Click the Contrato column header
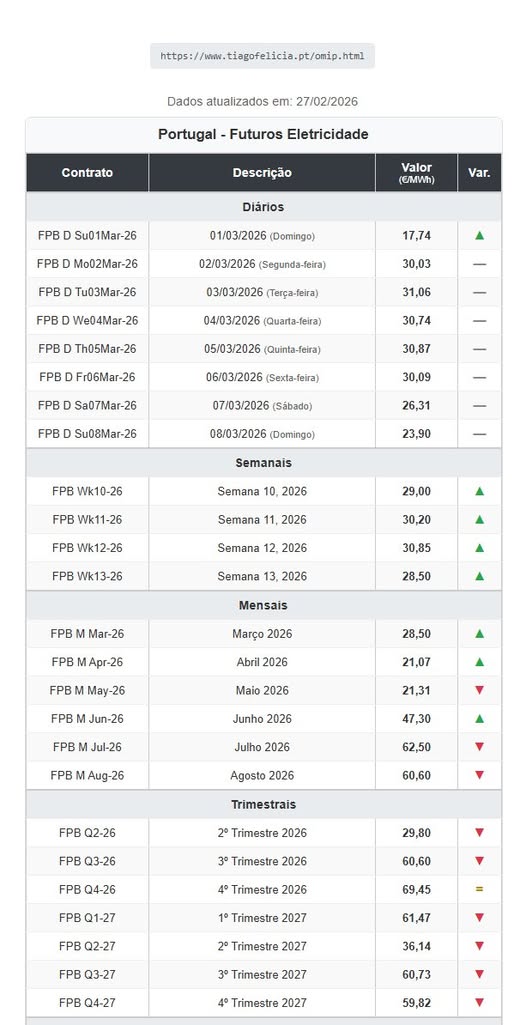 (x=88, y=173)
